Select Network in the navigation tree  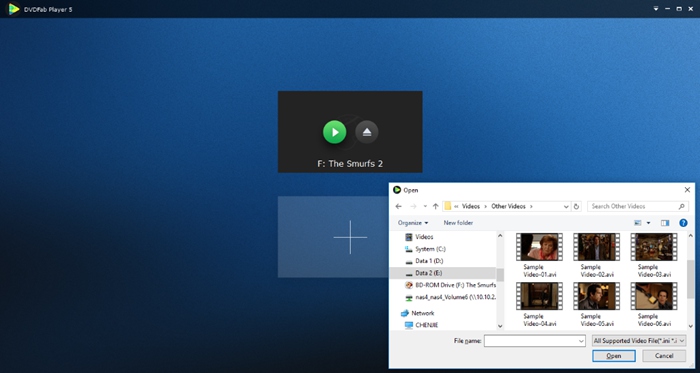point(417,313)
